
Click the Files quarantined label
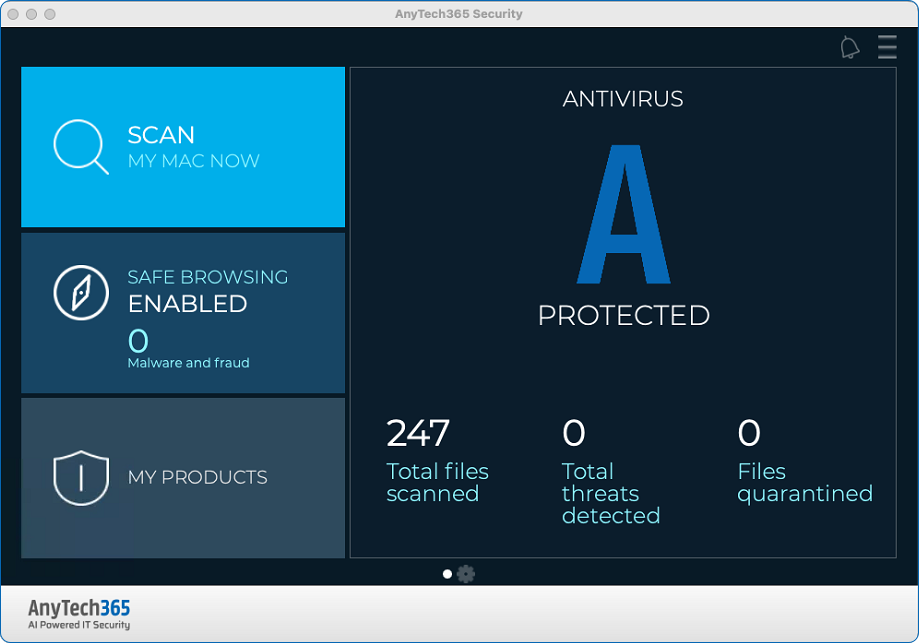(805, 482)
